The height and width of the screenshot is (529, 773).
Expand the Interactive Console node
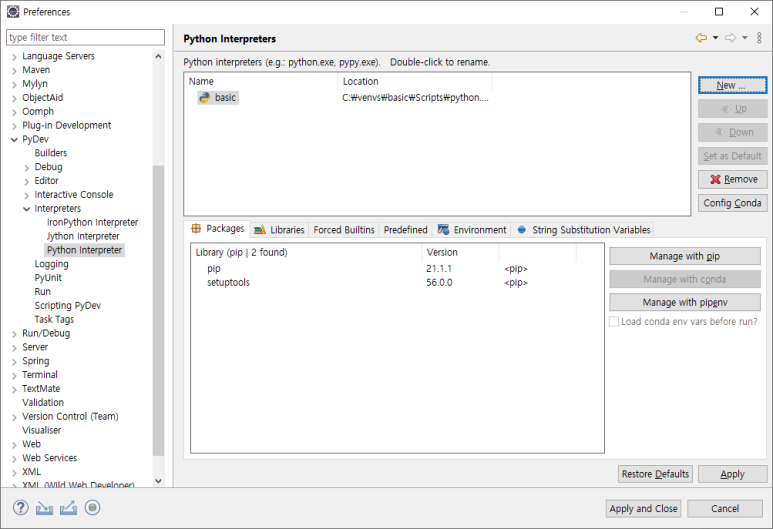[27, 195]
